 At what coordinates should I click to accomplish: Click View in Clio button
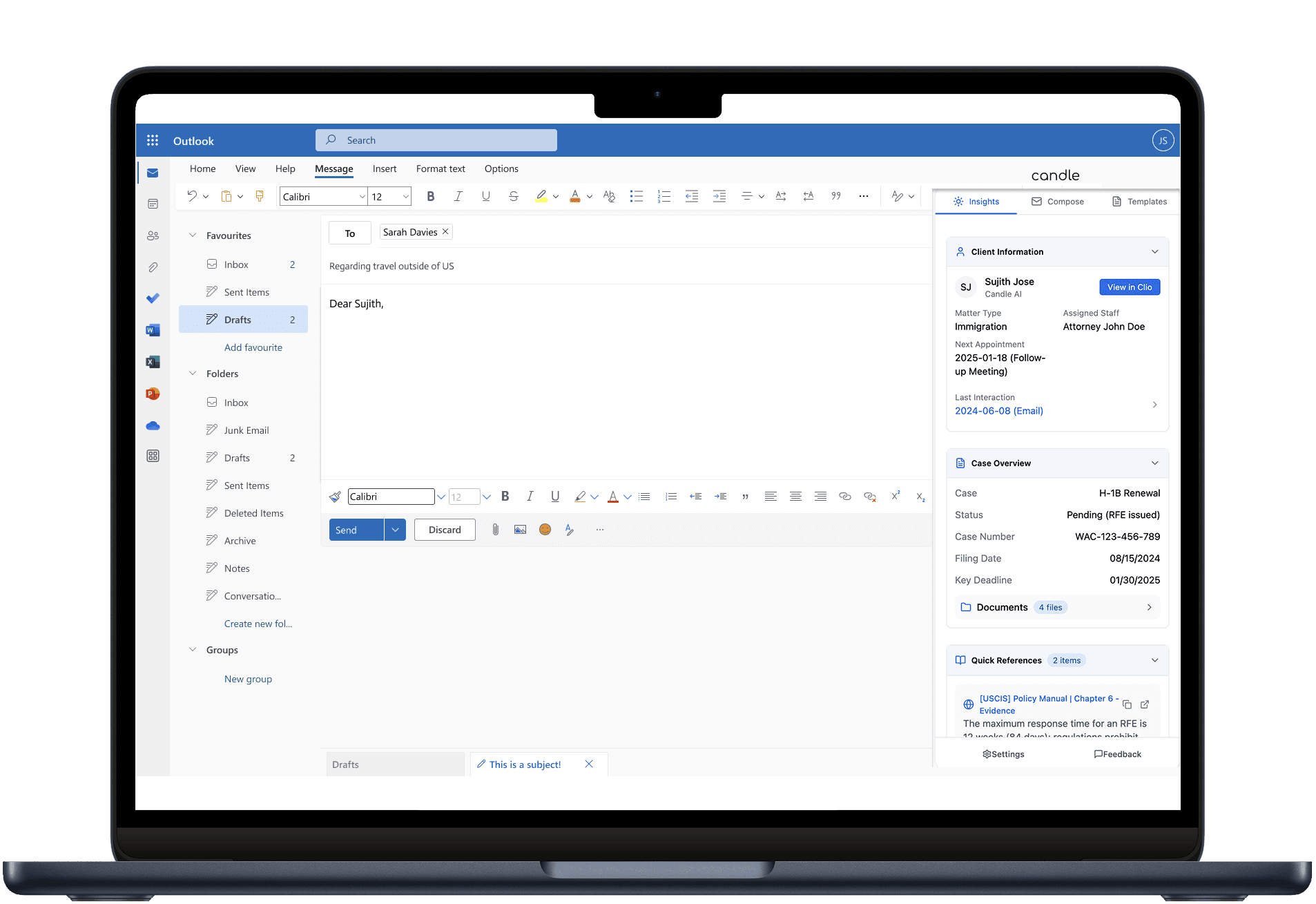pyautogui.click(x=1130, y=287)
